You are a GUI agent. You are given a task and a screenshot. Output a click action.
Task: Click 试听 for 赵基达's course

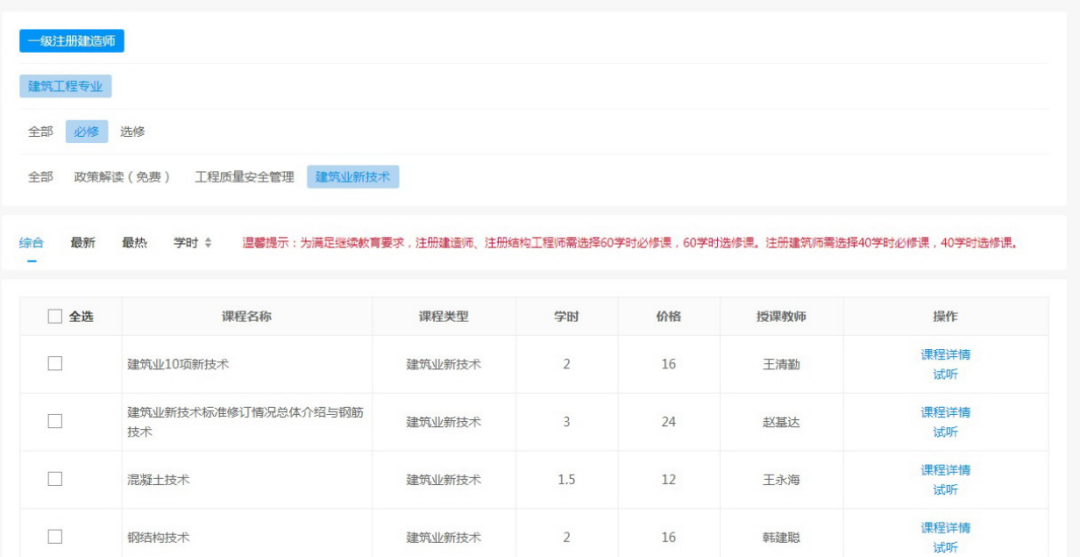click(x=946, y=432)
